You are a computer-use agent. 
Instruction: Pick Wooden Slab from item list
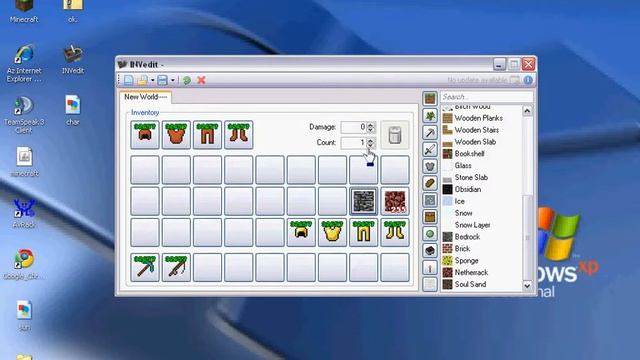pyautogui.click(x=482, y=142)
